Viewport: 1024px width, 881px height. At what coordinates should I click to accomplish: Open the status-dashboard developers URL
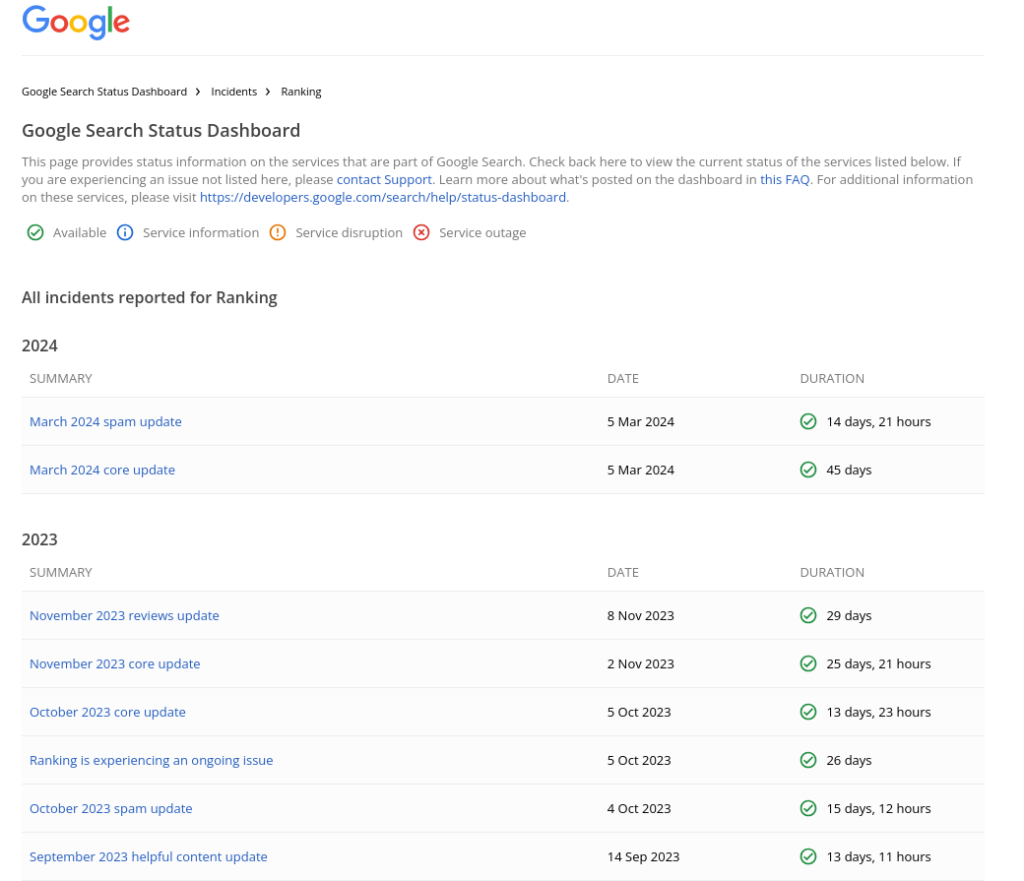point(383,197)
